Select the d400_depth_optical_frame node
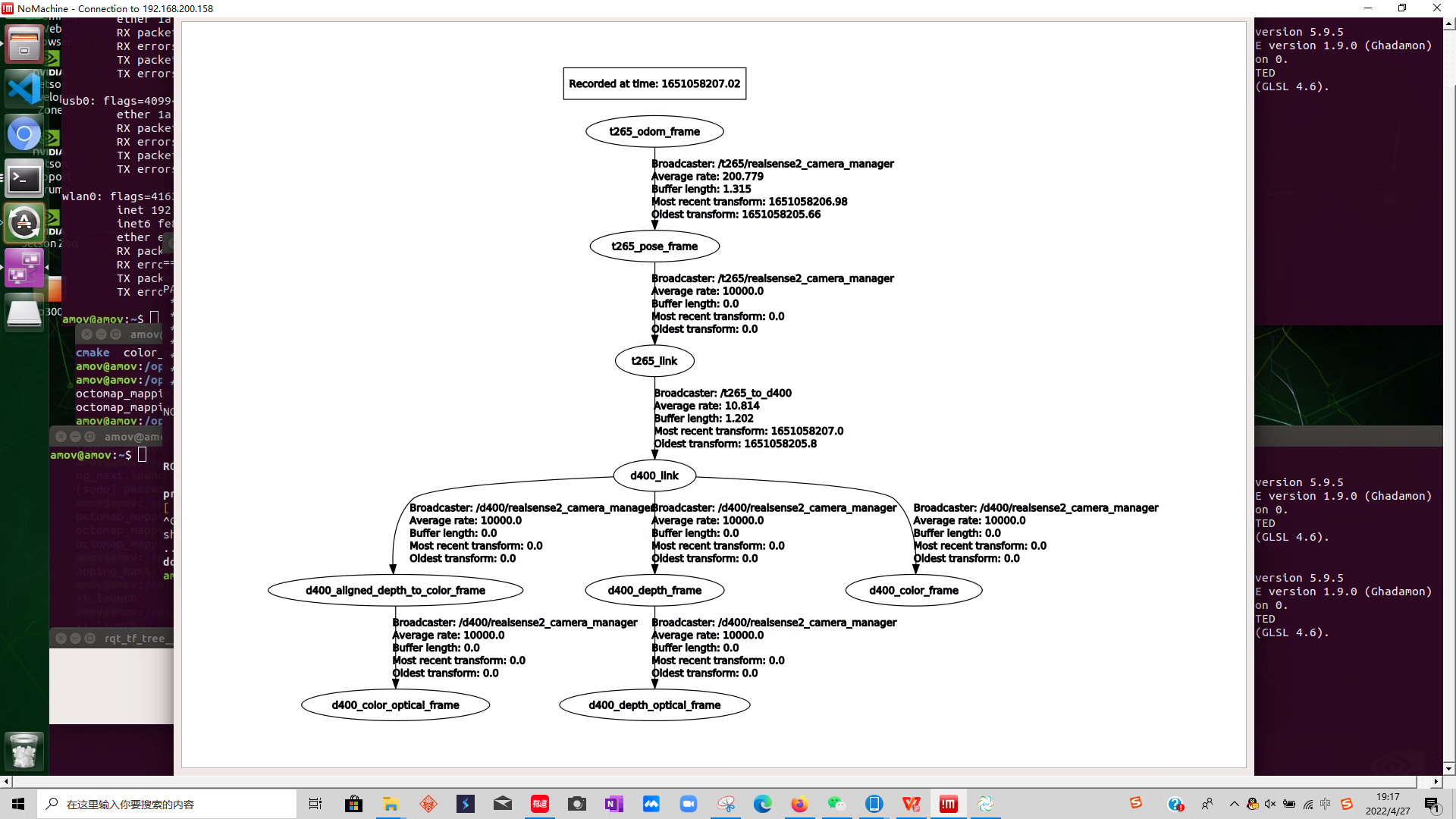Screen dimensions: 1456x819 pyautogui.click(x=654, y=704)
